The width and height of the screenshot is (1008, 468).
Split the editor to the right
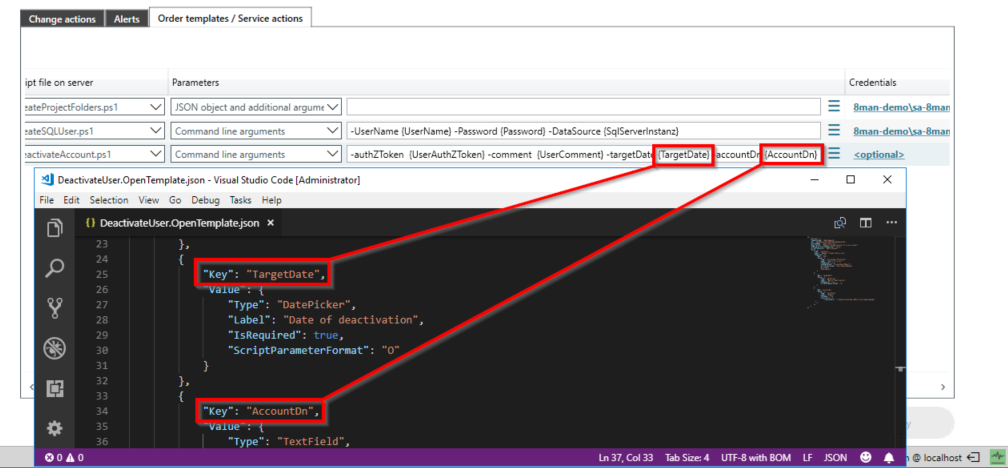pos(866,222)
